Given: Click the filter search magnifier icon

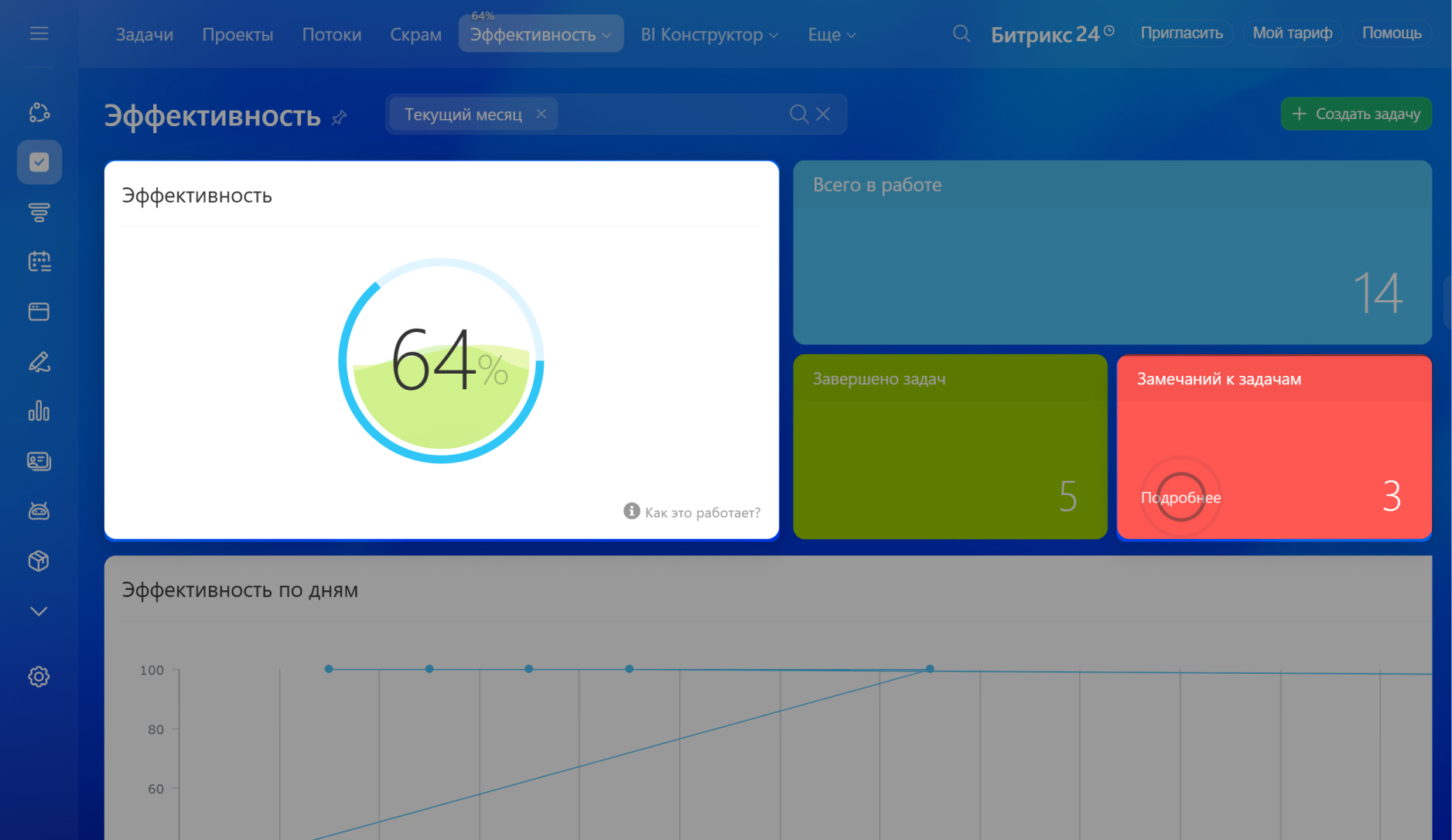Looking at the screenshot, I should (x=798, y=114).
